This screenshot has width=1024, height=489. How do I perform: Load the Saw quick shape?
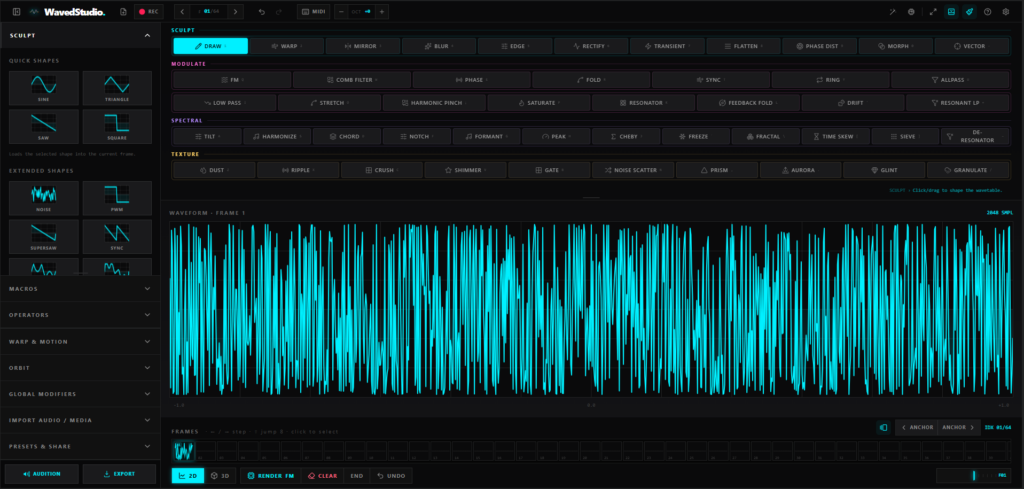click(x=44, y=127)
